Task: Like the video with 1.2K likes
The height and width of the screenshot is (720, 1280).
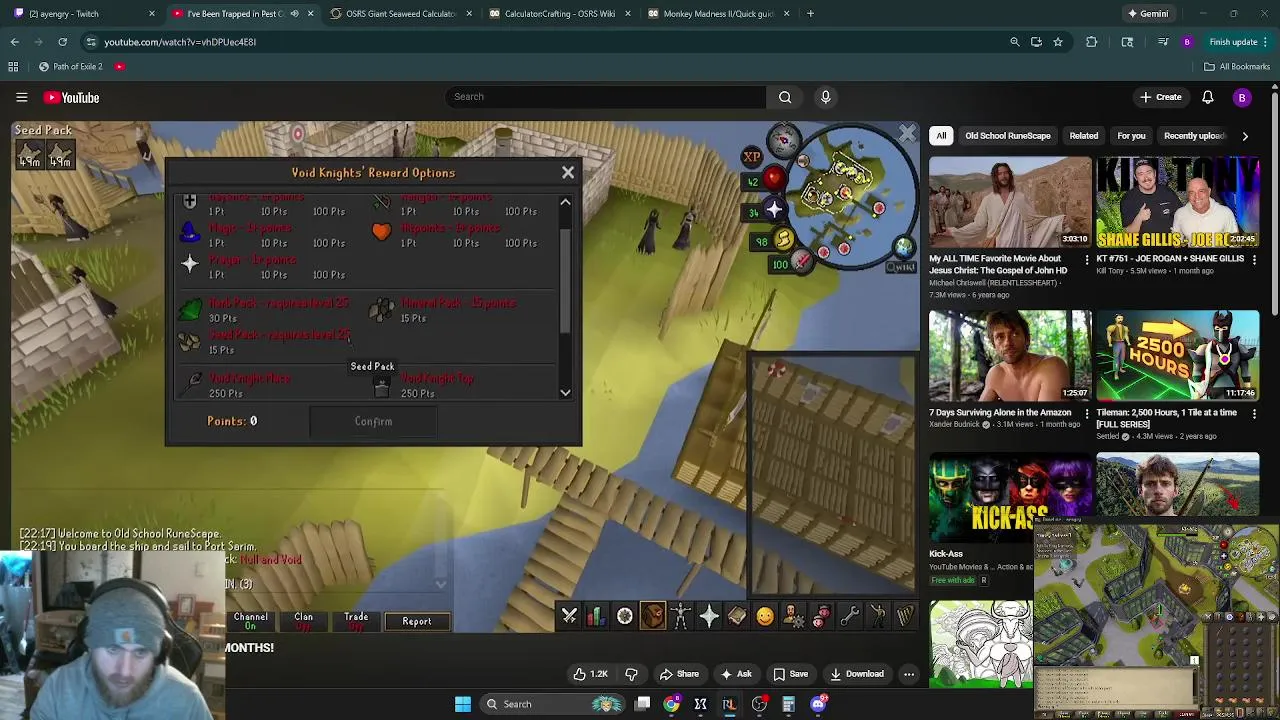Action: [590, 674]
